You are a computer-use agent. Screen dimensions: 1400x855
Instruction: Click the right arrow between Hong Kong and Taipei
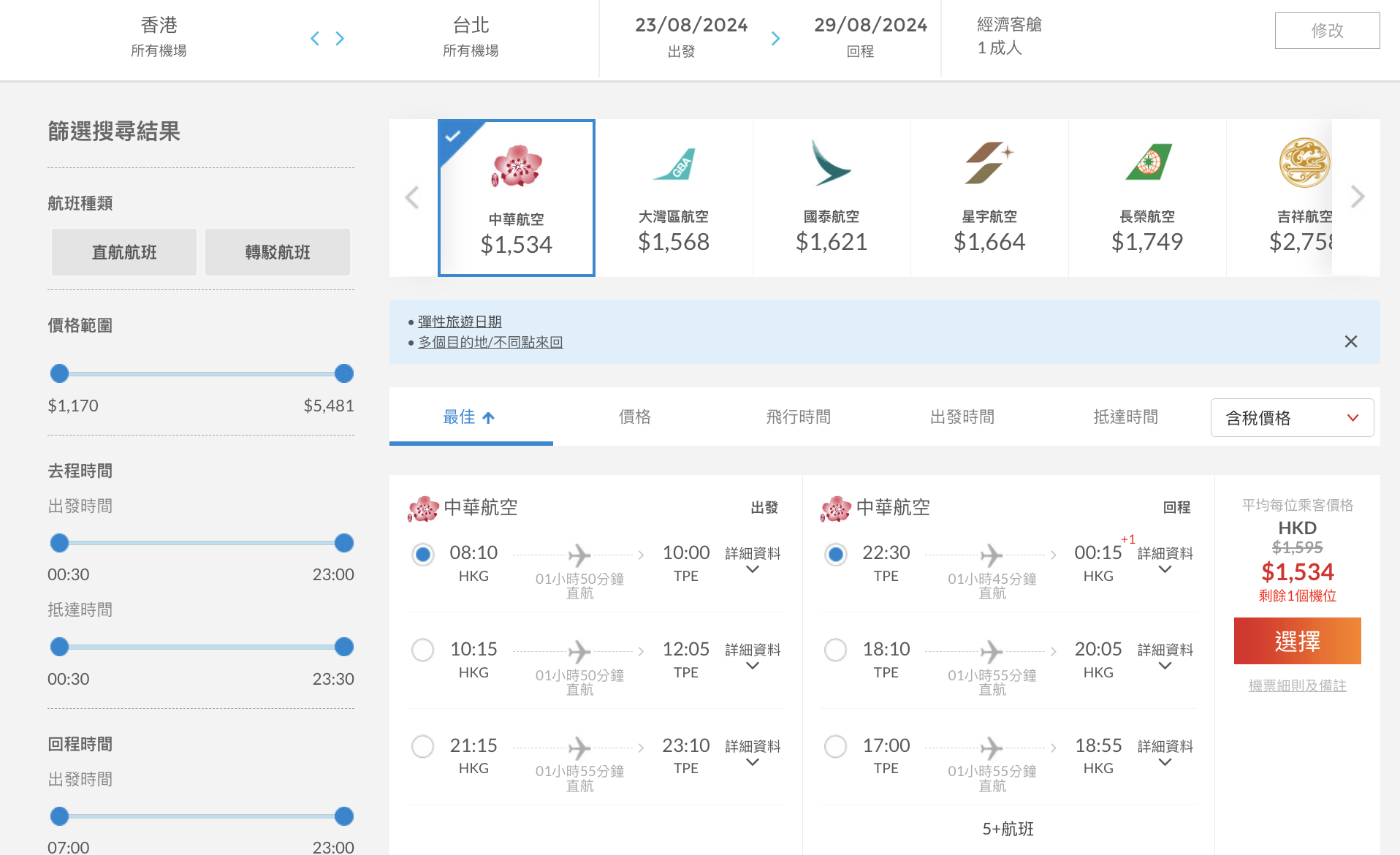(340, 39)
